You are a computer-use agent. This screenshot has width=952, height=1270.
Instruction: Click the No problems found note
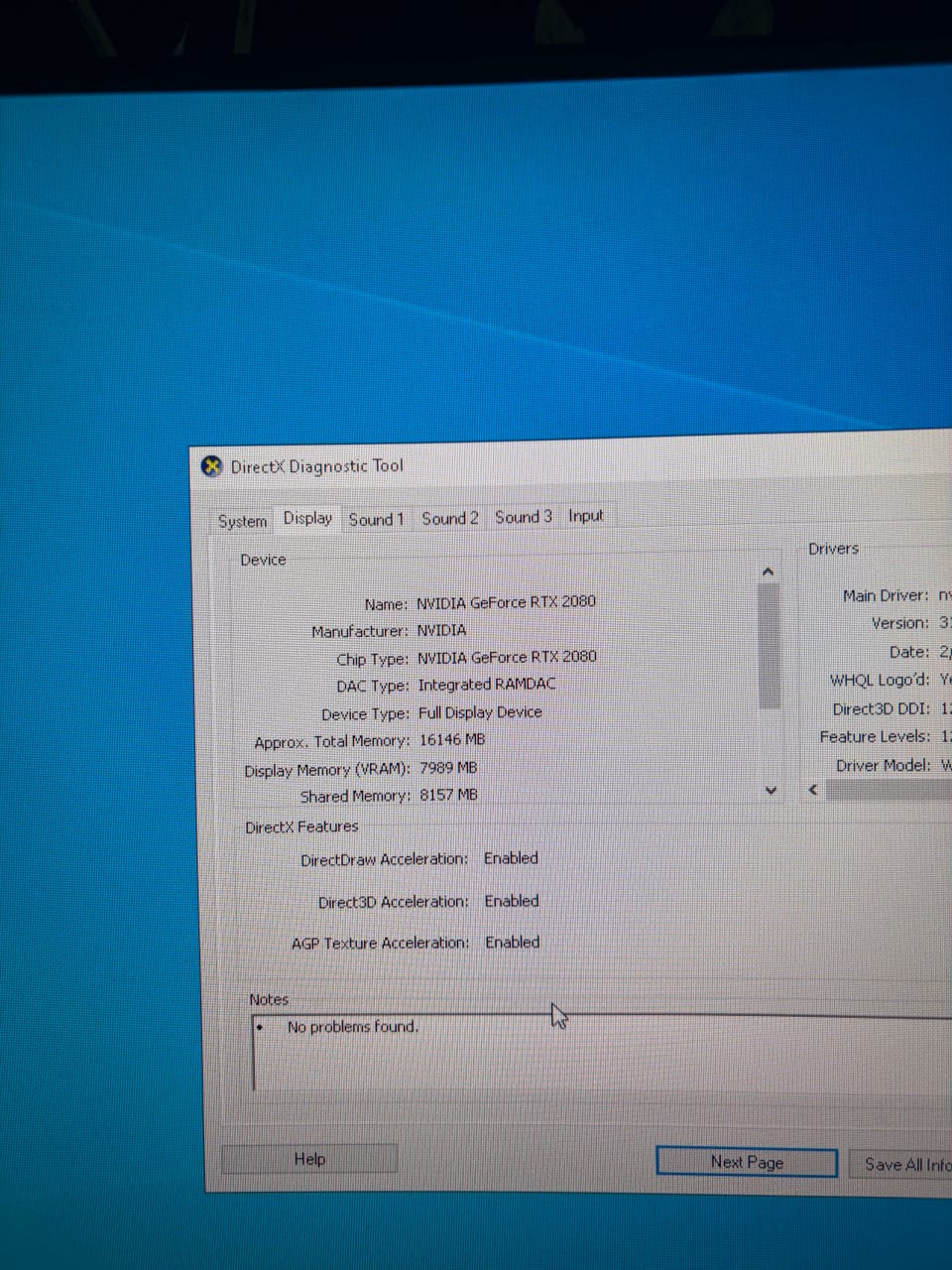point(352,1027)
